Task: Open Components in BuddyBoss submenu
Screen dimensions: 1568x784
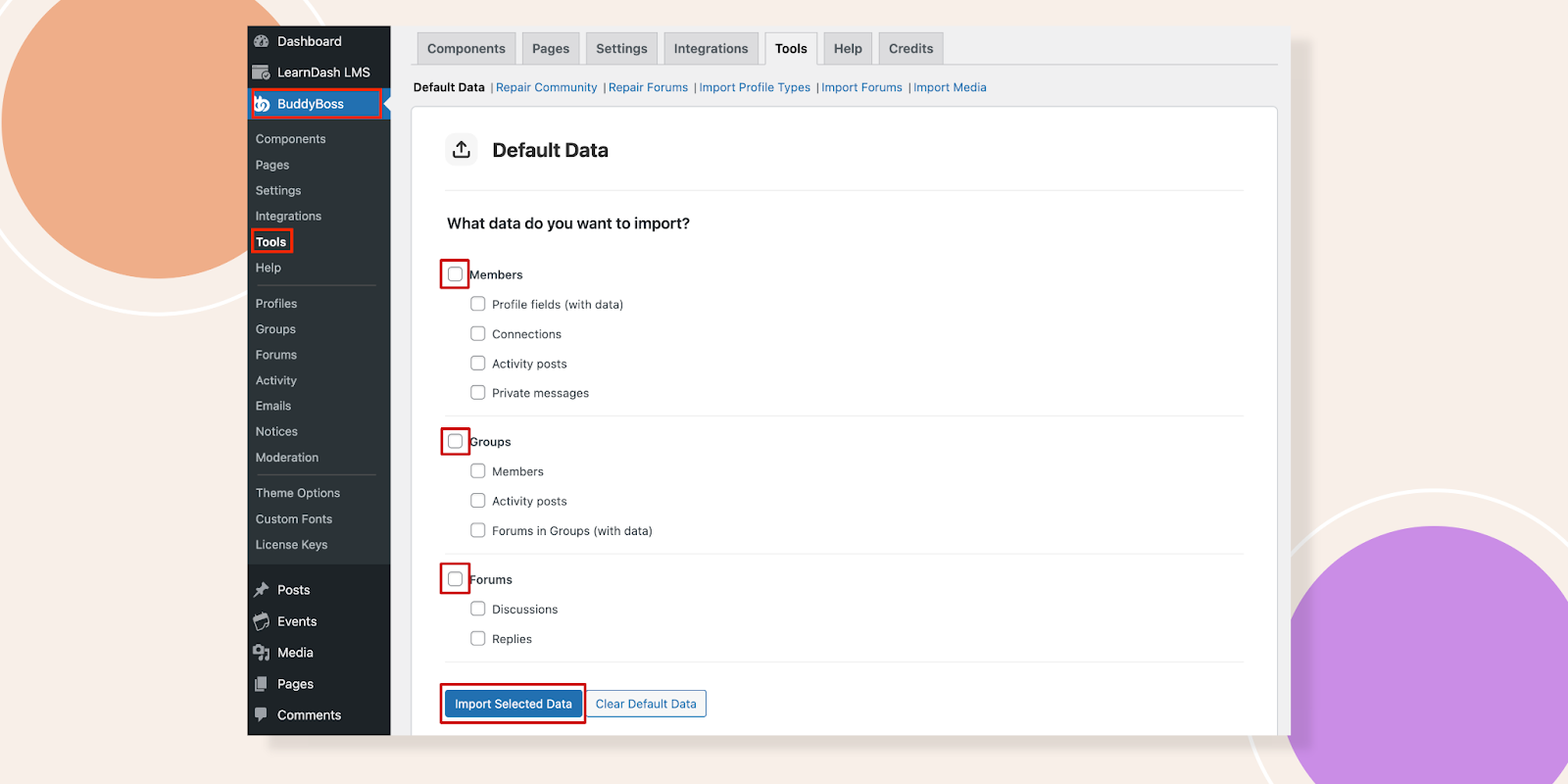Action: pyautogui.click(x=291, y=139)
